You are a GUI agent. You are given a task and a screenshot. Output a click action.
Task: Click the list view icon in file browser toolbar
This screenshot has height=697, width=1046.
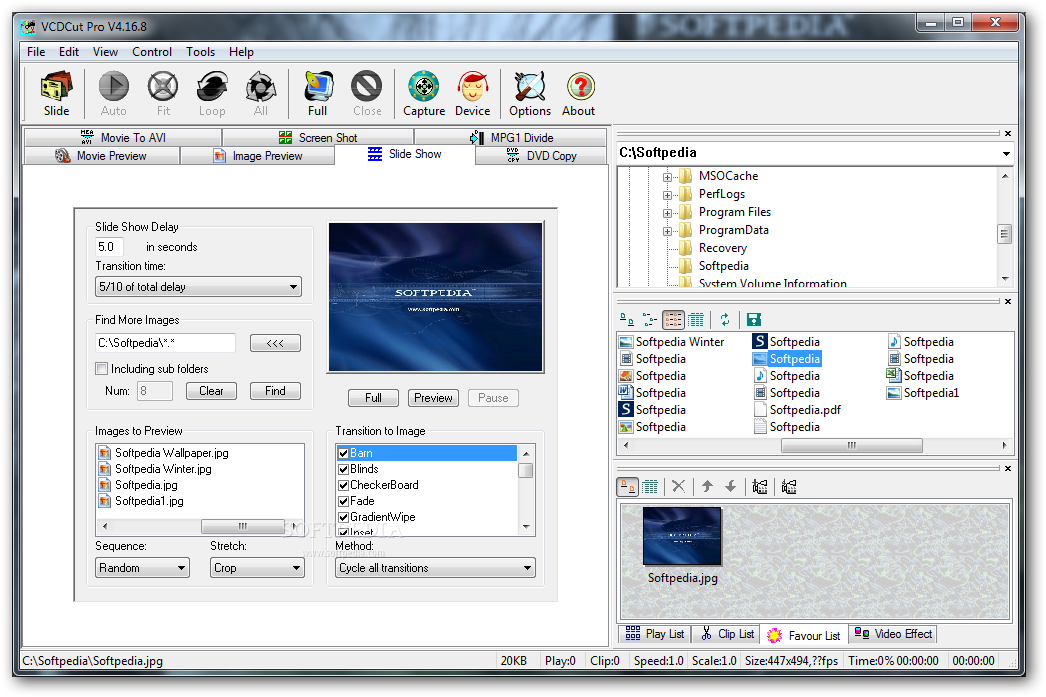pyautogui.click(x=674, y=320)
